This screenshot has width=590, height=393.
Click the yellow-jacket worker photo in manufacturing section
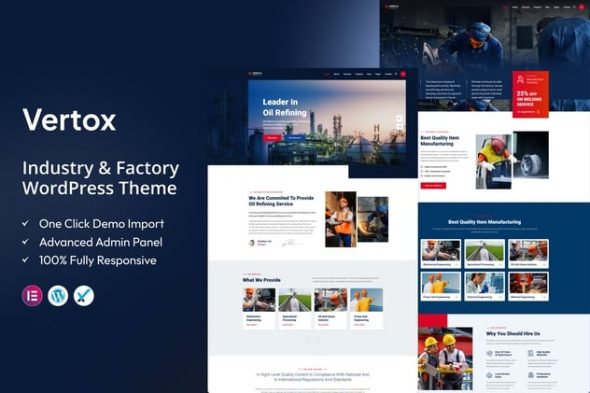(x=494, y=161)
